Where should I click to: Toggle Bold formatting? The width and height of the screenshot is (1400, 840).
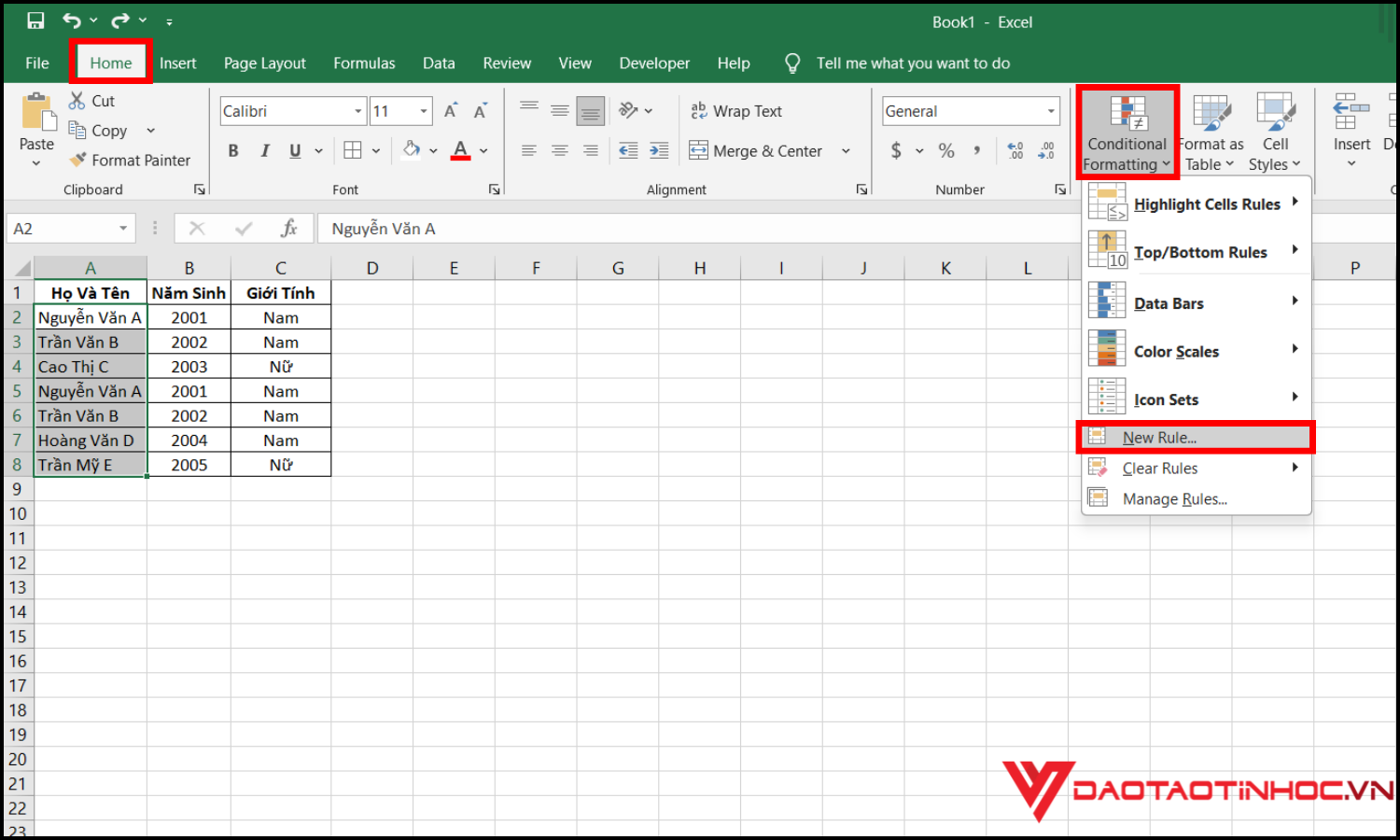(x=233, y=150)
